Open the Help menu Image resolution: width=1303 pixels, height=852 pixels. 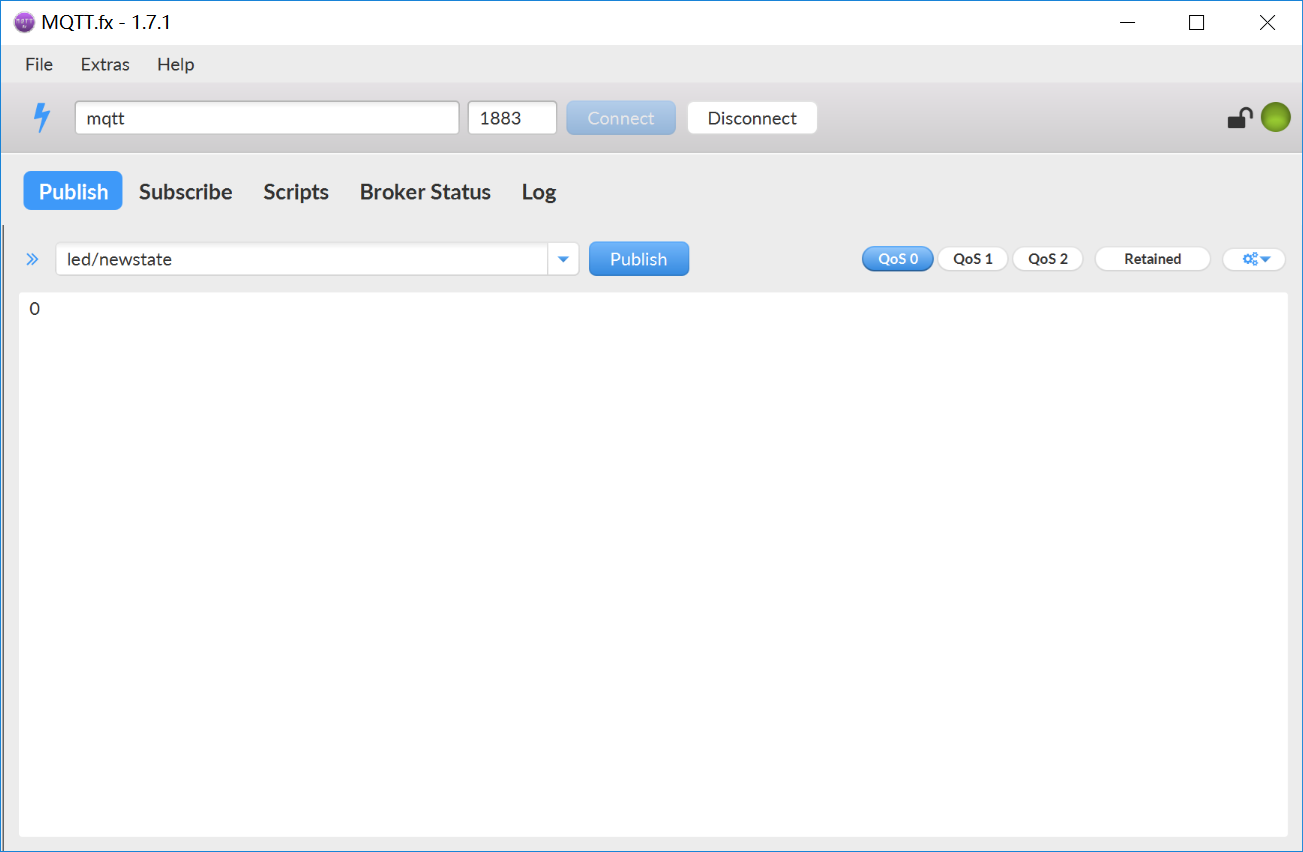click(175, 64)
